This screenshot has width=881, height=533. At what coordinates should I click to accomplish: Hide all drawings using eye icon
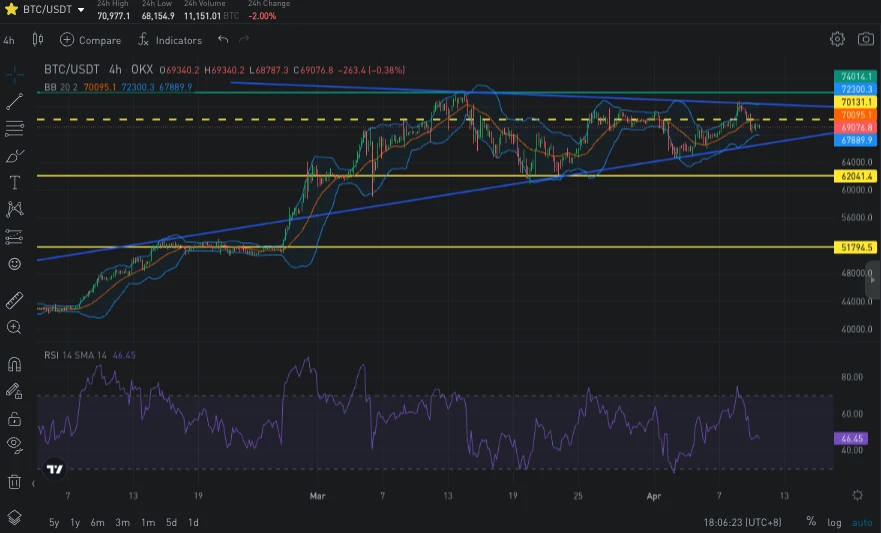[x=14, y=444]
